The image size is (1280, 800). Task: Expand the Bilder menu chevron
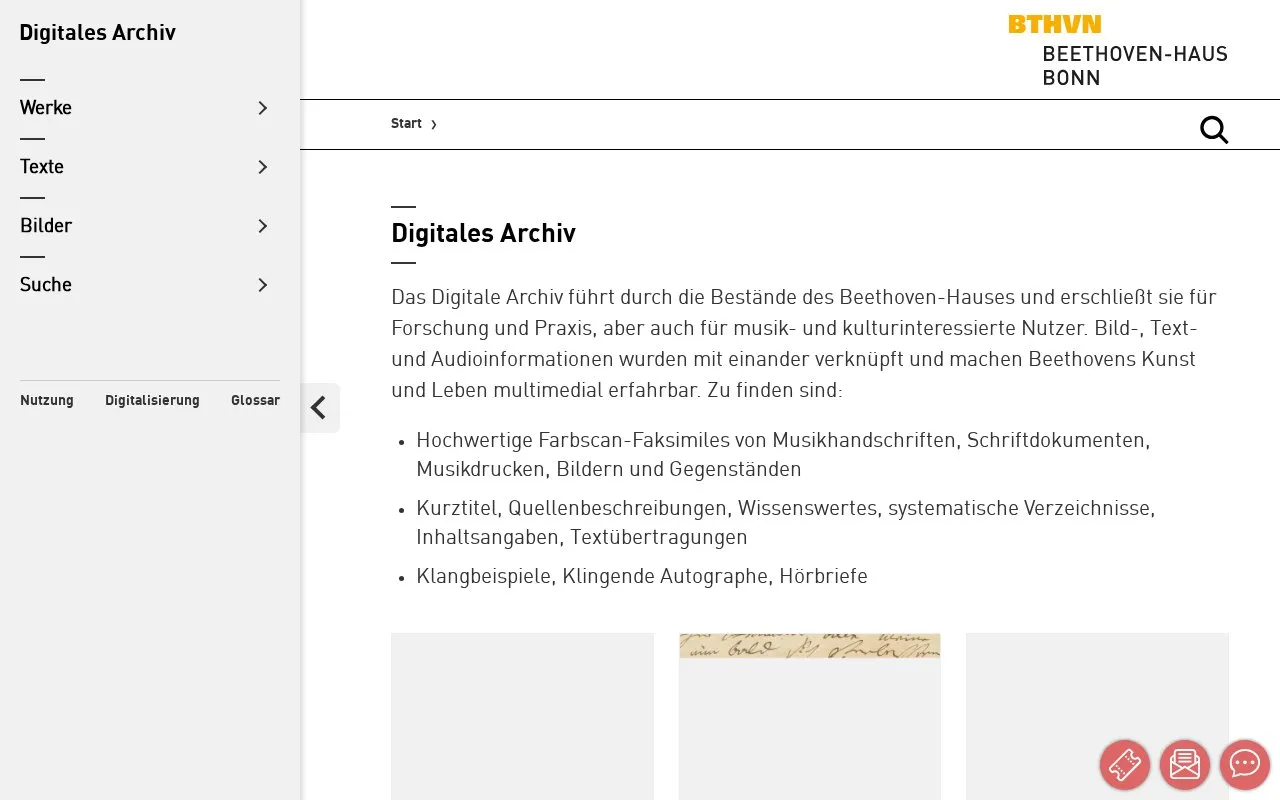[263, 226]
